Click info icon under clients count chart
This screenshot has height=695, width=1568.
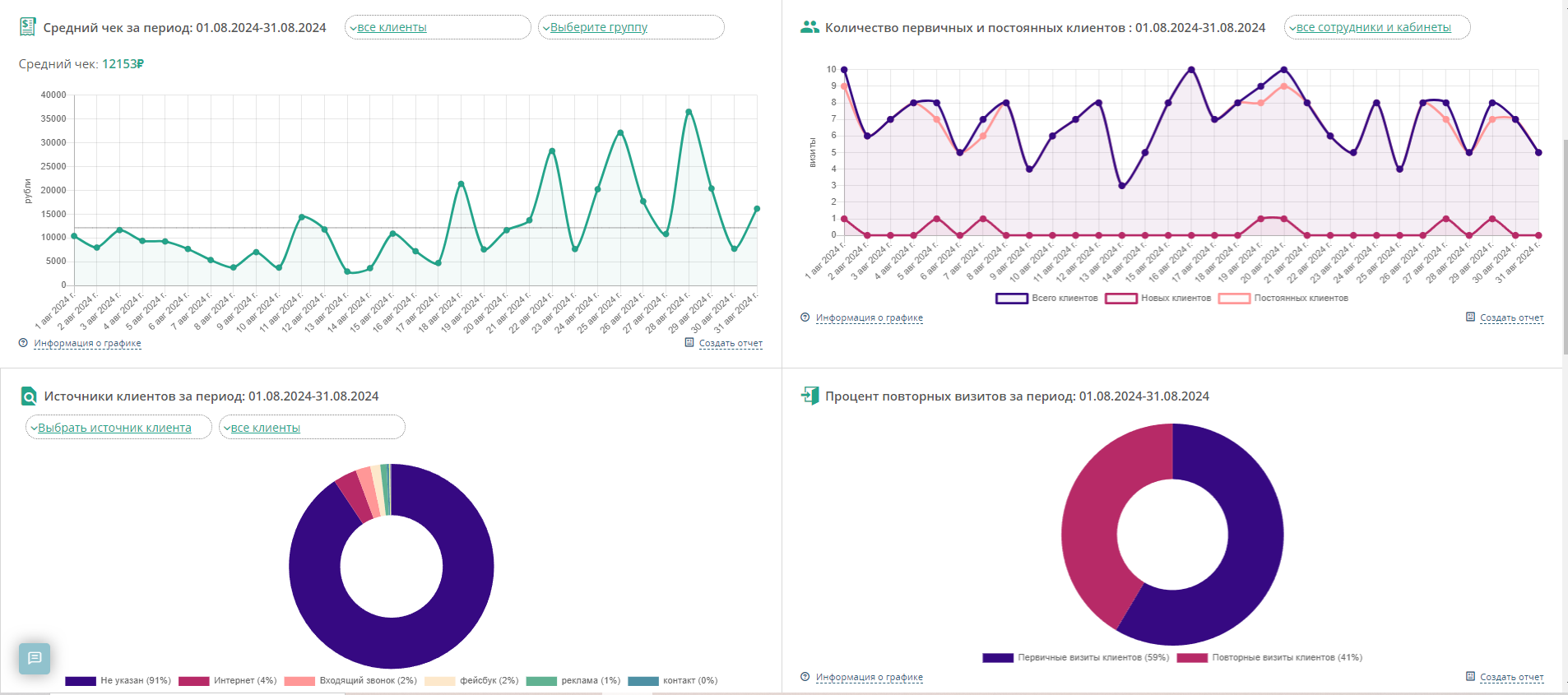(805, 317)
